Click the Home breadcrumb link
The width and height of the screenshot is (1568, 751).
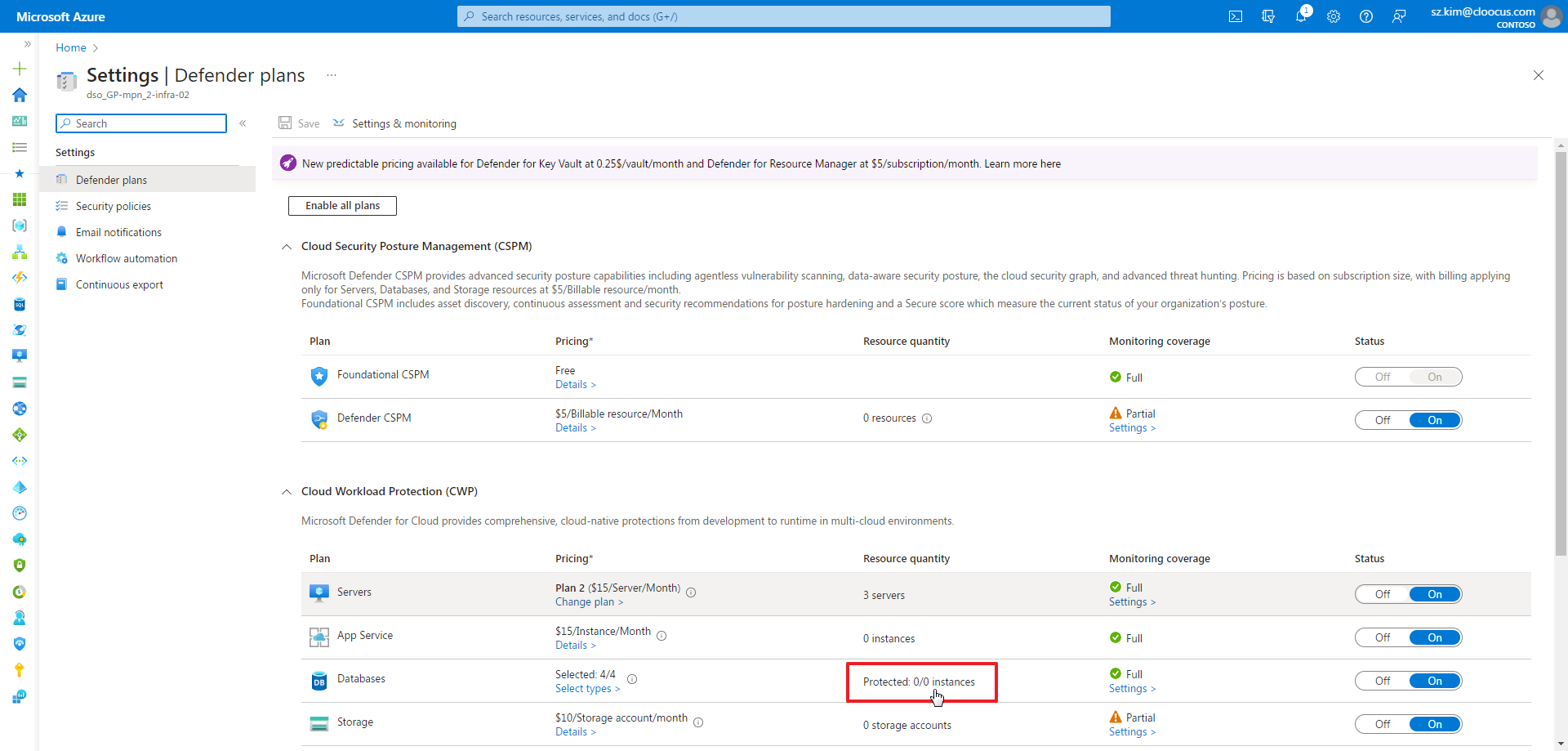(x=71, y=47)
